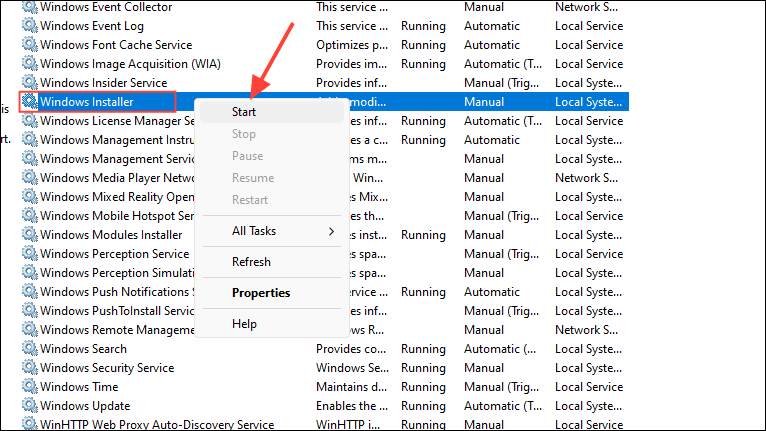
Task: Expand the All Tasks submenu
Action: [x=272, y=231]
